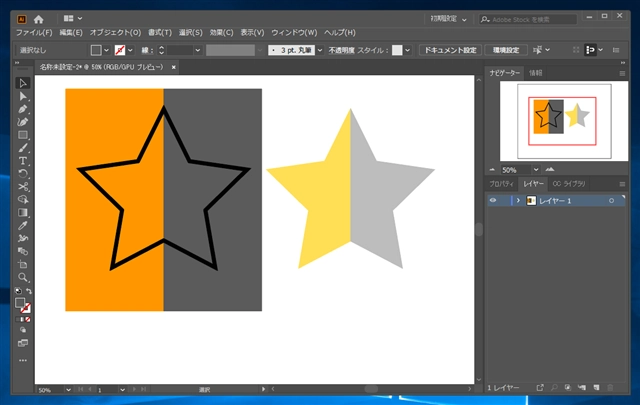Open Edit Toolbar three-dots button
Screen dimensions: 640x405
(x=23, y=360)
